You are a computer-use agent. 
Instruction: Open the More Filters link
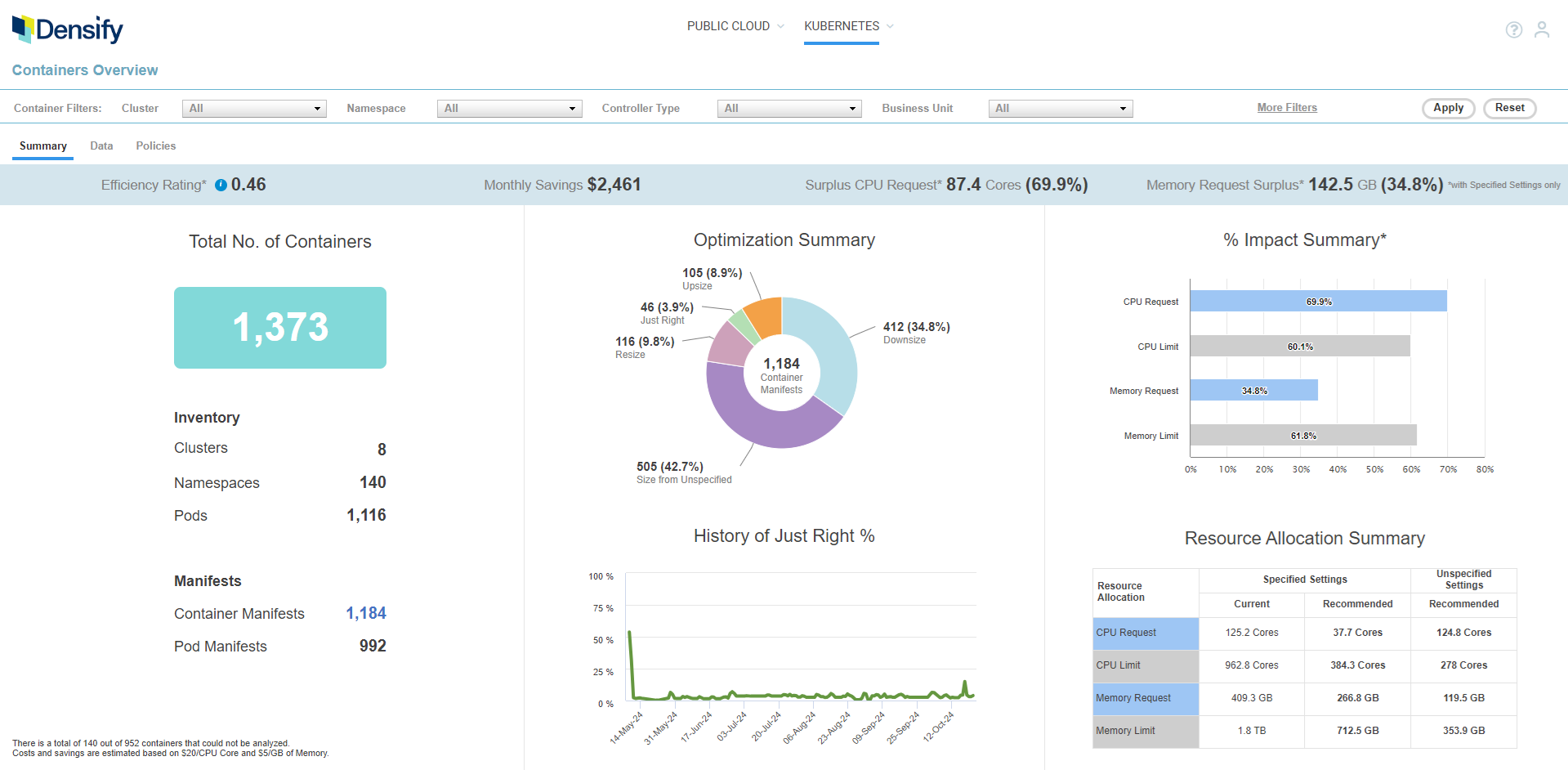point(1287,107)
